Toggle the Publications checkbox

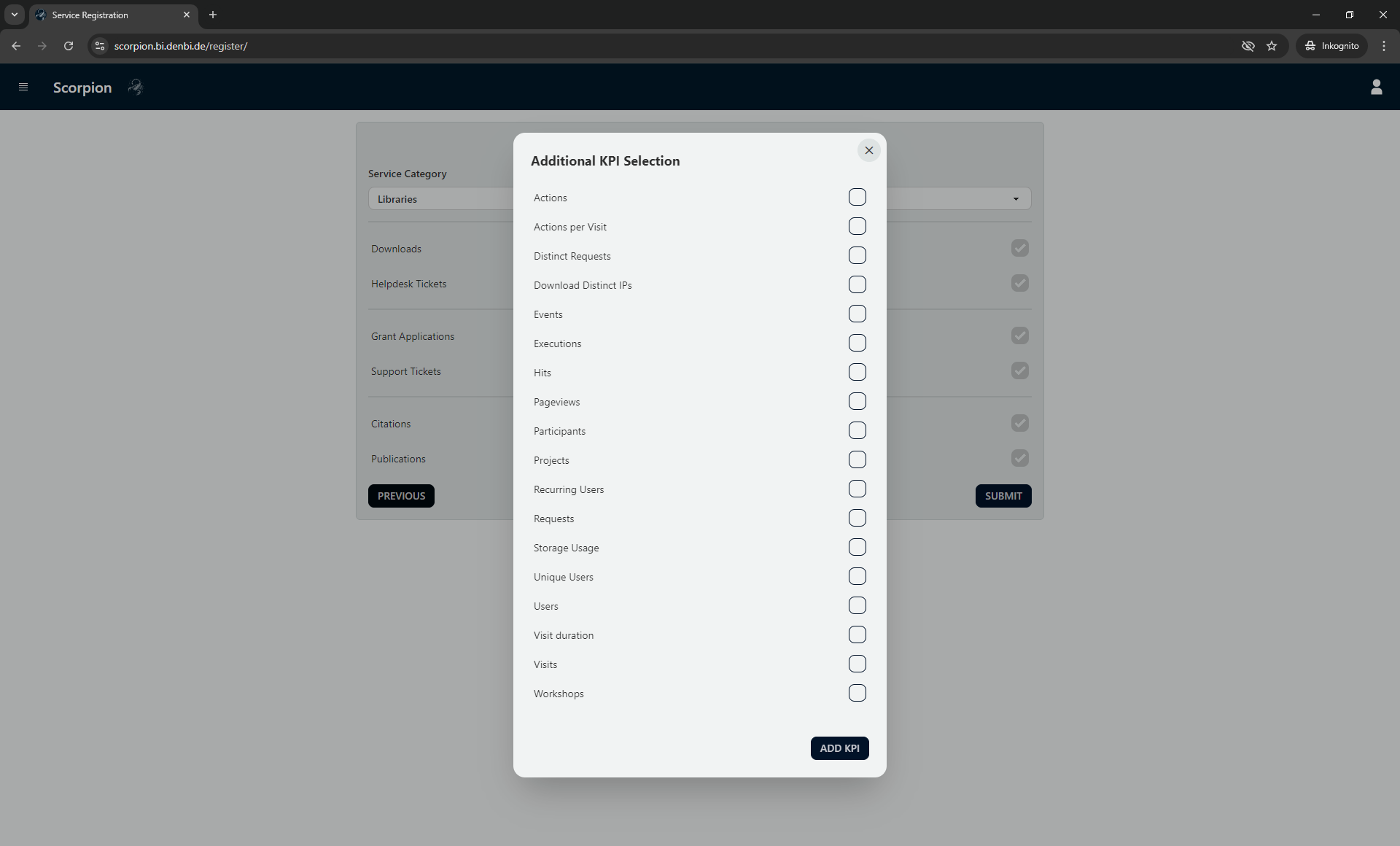click(x=1020, y=458)
